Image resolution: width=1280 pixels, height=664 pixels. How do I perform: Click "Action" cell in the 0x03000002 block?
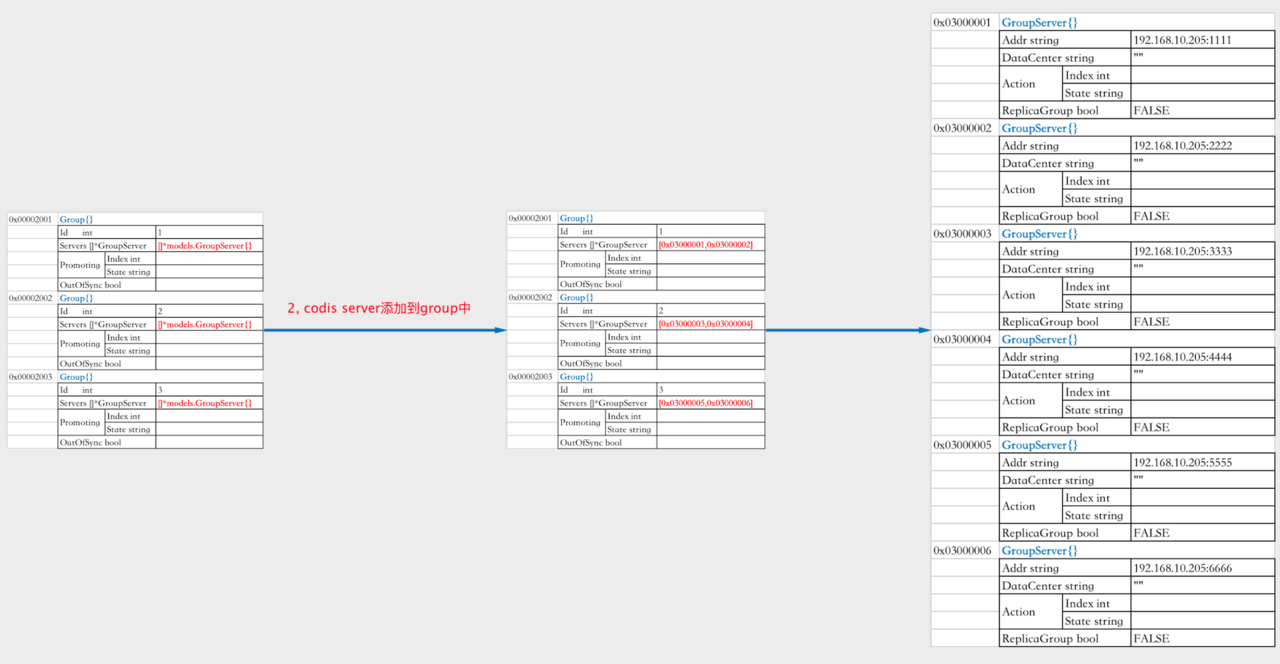click(1031, 190)
